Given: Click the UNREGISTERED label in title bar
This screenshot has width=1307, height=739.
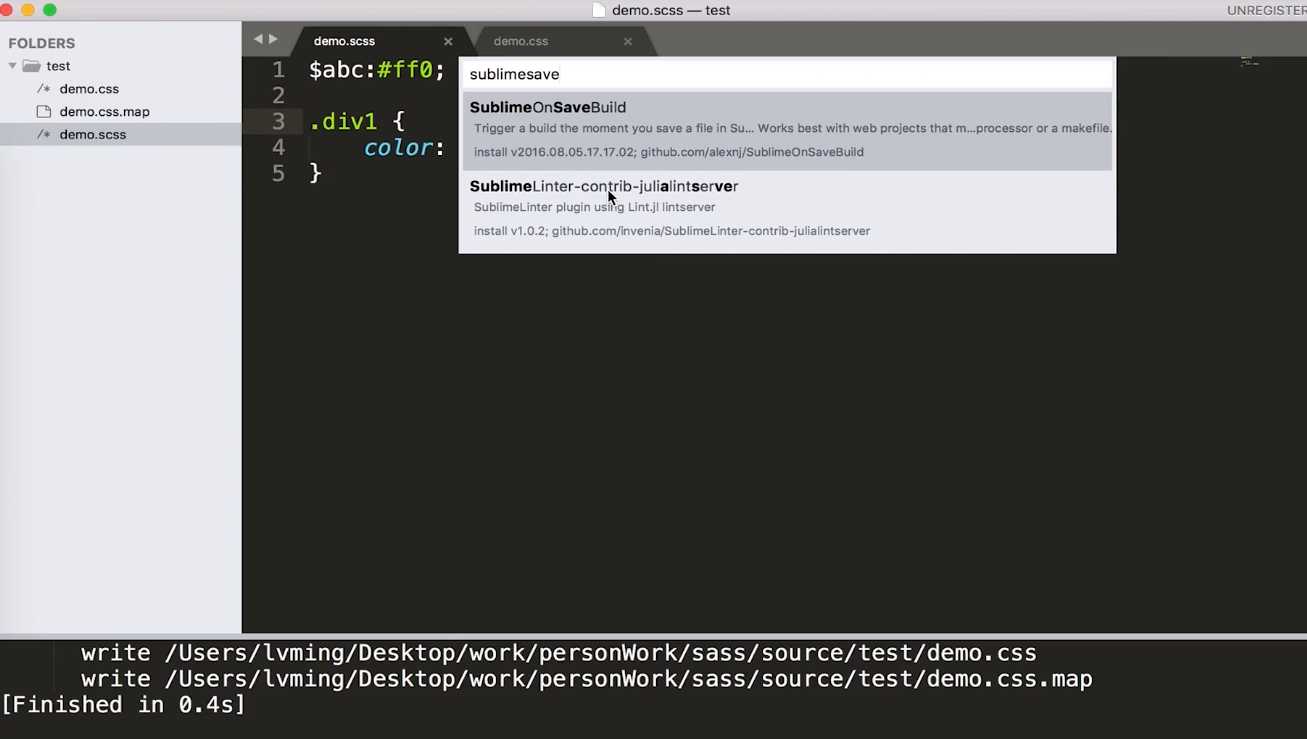Looking at the screenshot, I should pos(1267,10).
